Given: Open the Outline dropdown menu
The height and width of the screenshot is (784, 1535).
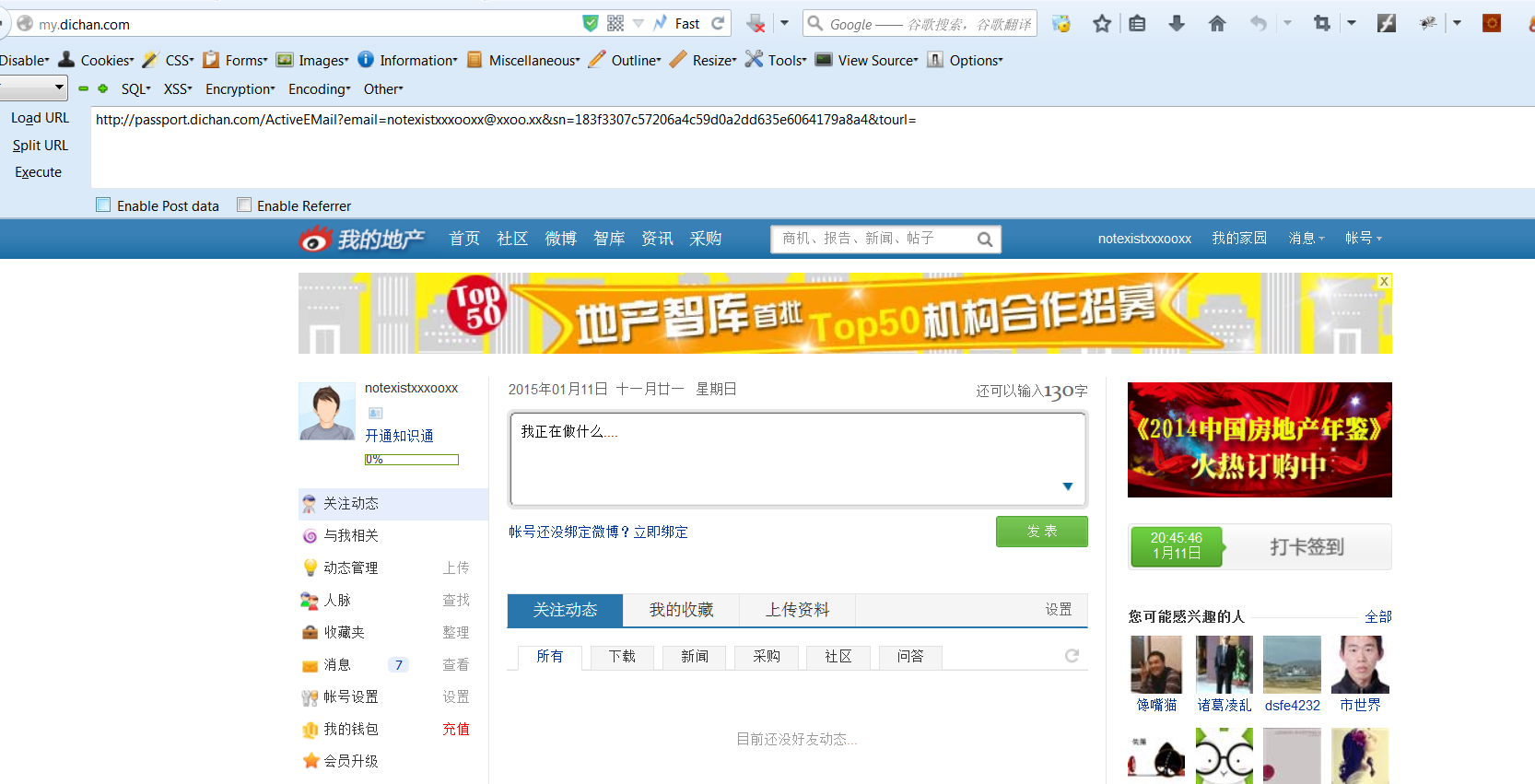Looking at the screenshot, I should [x=626, y=60].
